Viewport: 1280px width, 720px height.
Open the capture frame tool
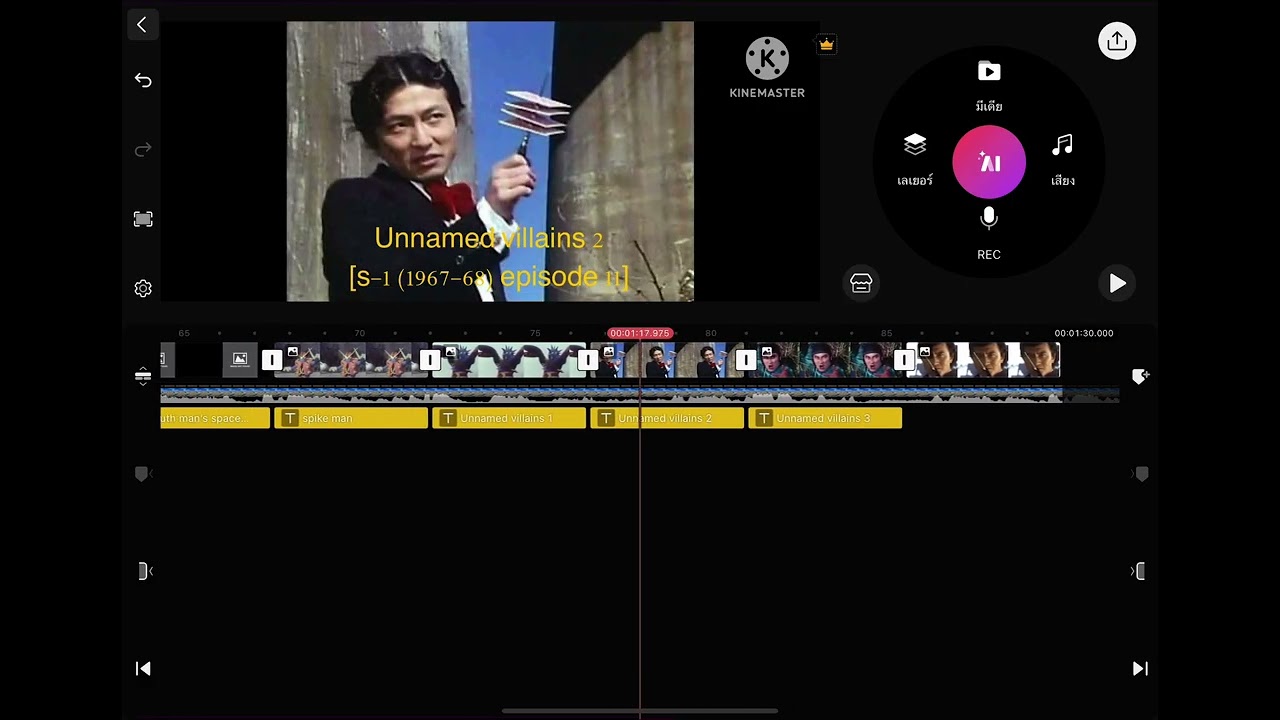click(143, 219)
